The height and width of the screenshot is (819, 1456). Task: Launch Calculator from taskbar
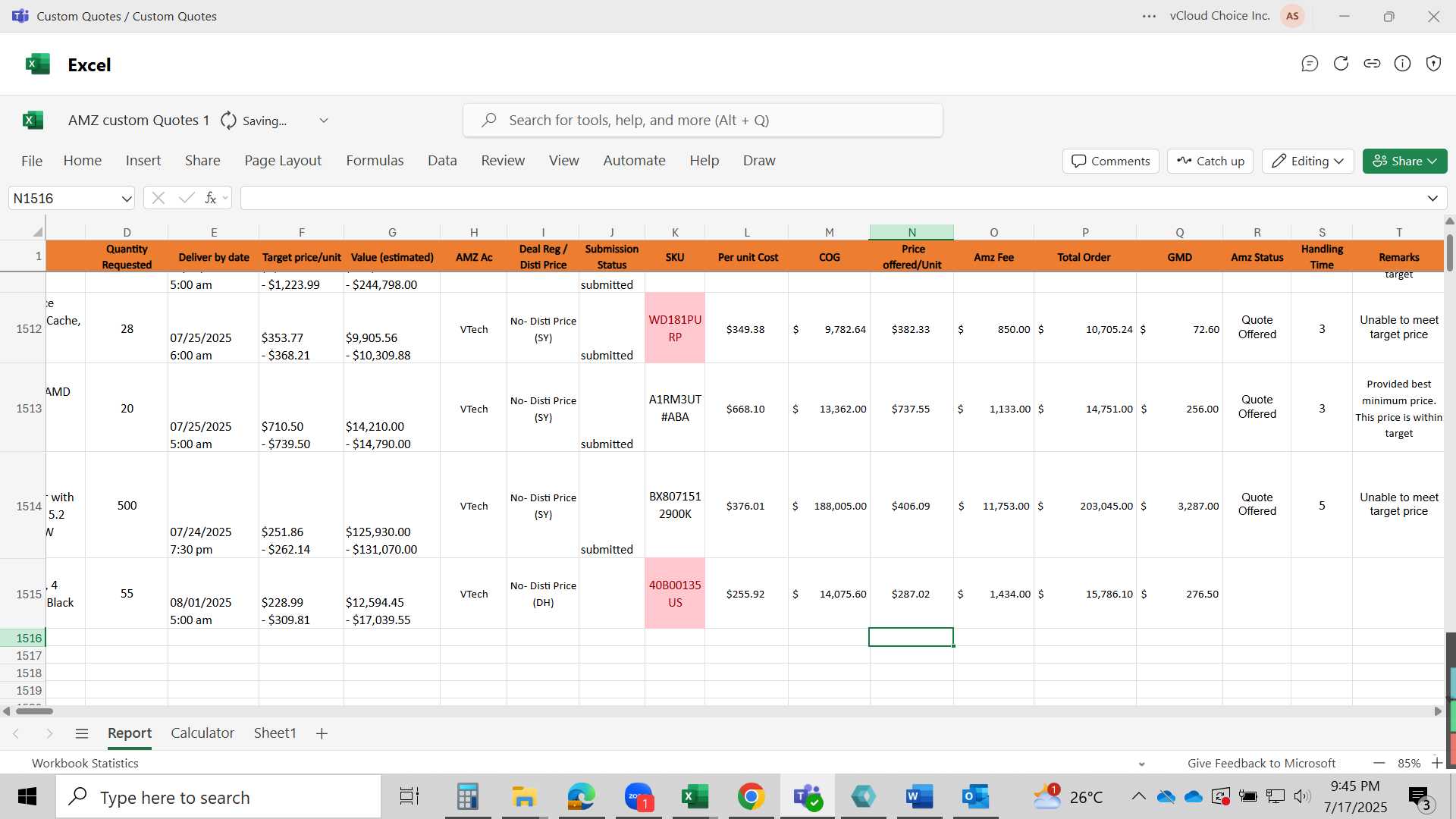point(467,796)
